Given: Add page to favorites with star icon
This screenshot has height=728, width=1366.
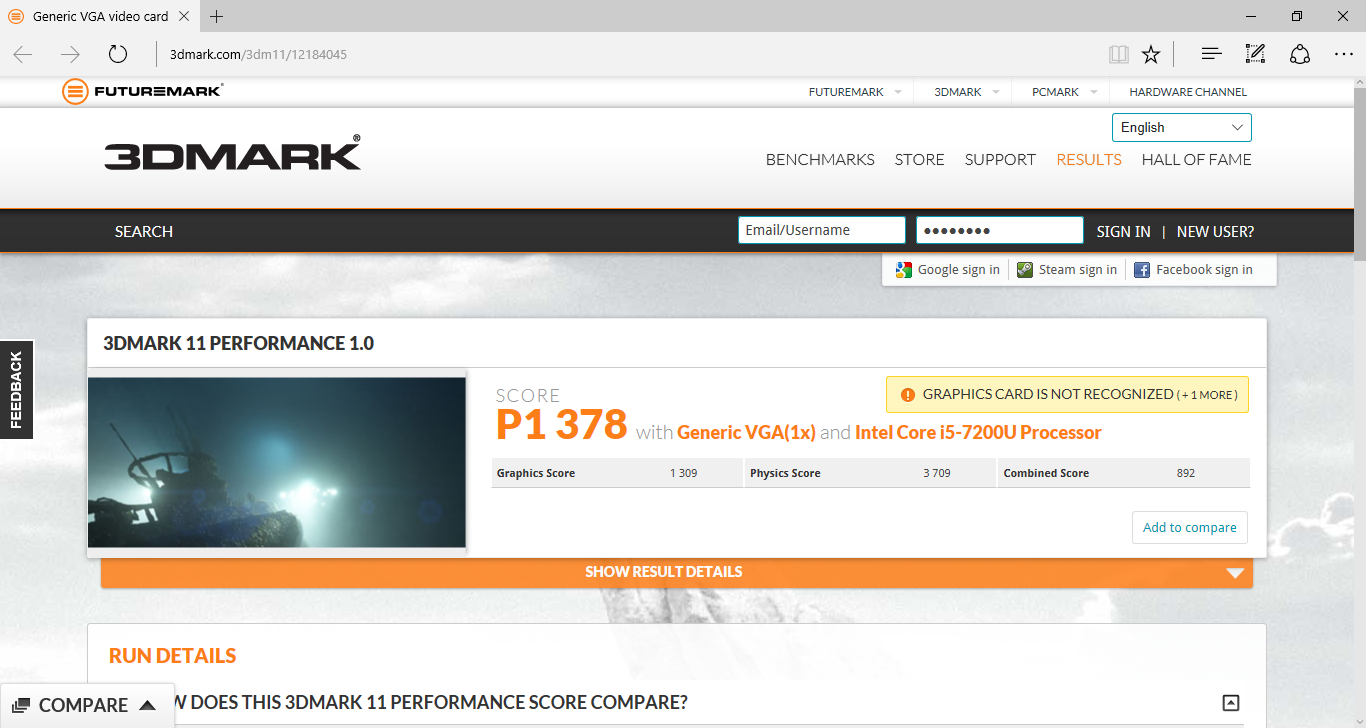Looking at the screenshot, I should [x=1151, y=54].
